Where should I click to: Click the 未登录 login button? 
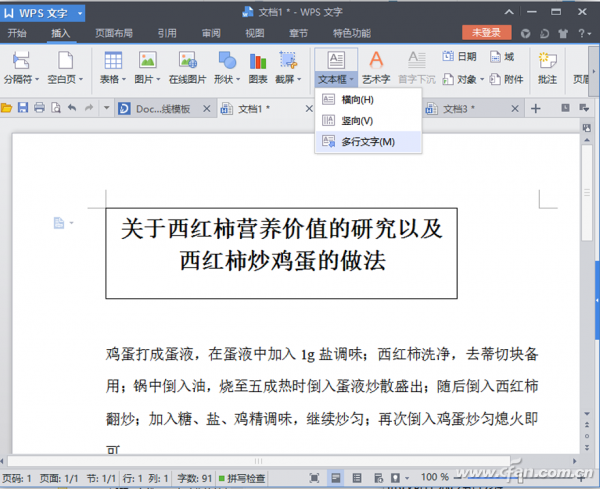click(x=486, y=33)
